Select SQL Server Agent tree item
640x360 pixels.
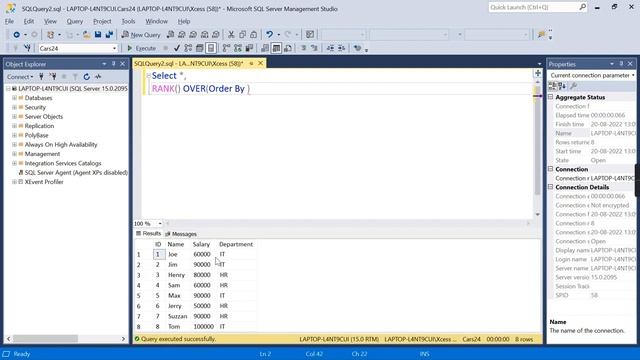pos(76,173)
